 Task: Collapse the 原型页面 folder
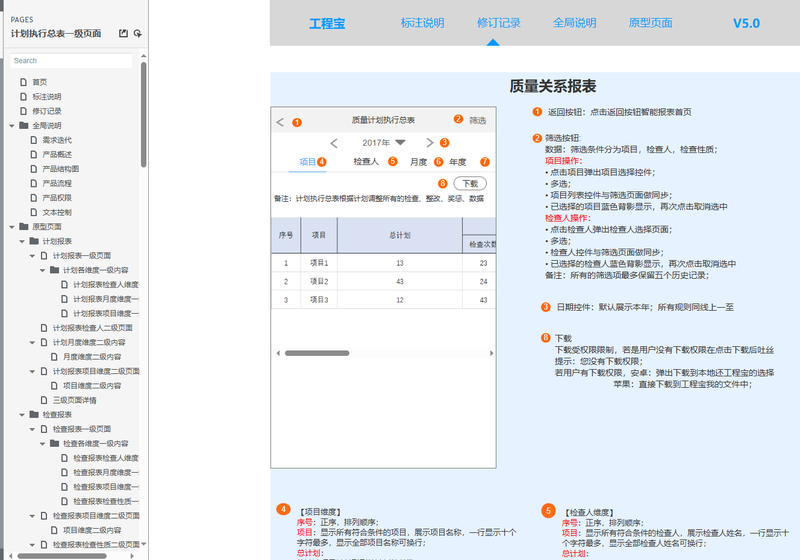[12, 226]
